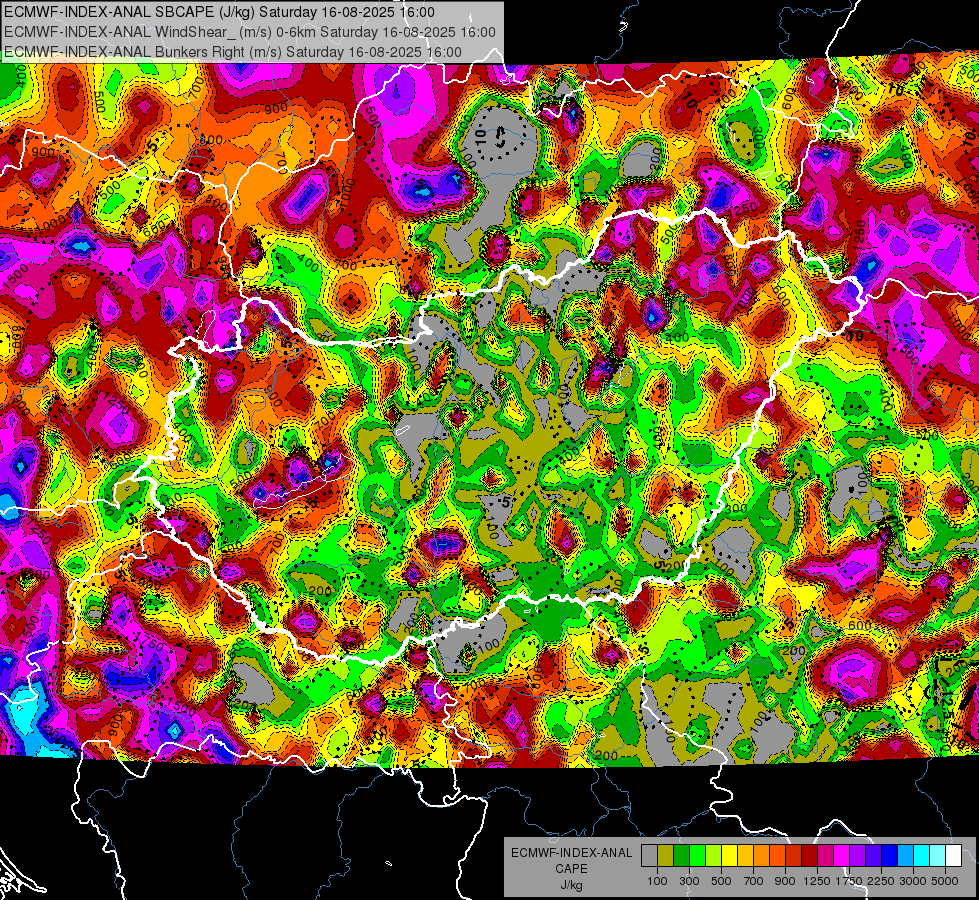The height and width of the screenshot is (900, 979).
Task: Click the red-orange swatch in the legend
Action: pos(777,856)
